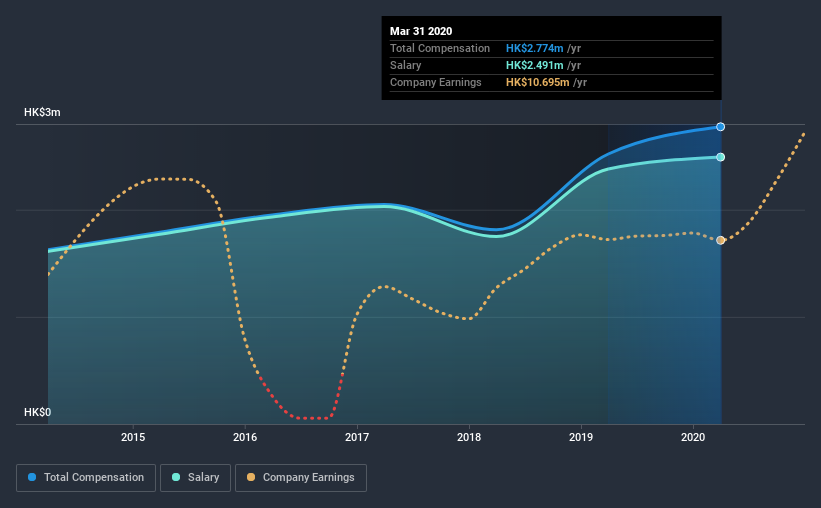Viewport: 821px width, 508px height.
Task: Toggle the Total Compensation legend button
Action: [x=86, y=478]
